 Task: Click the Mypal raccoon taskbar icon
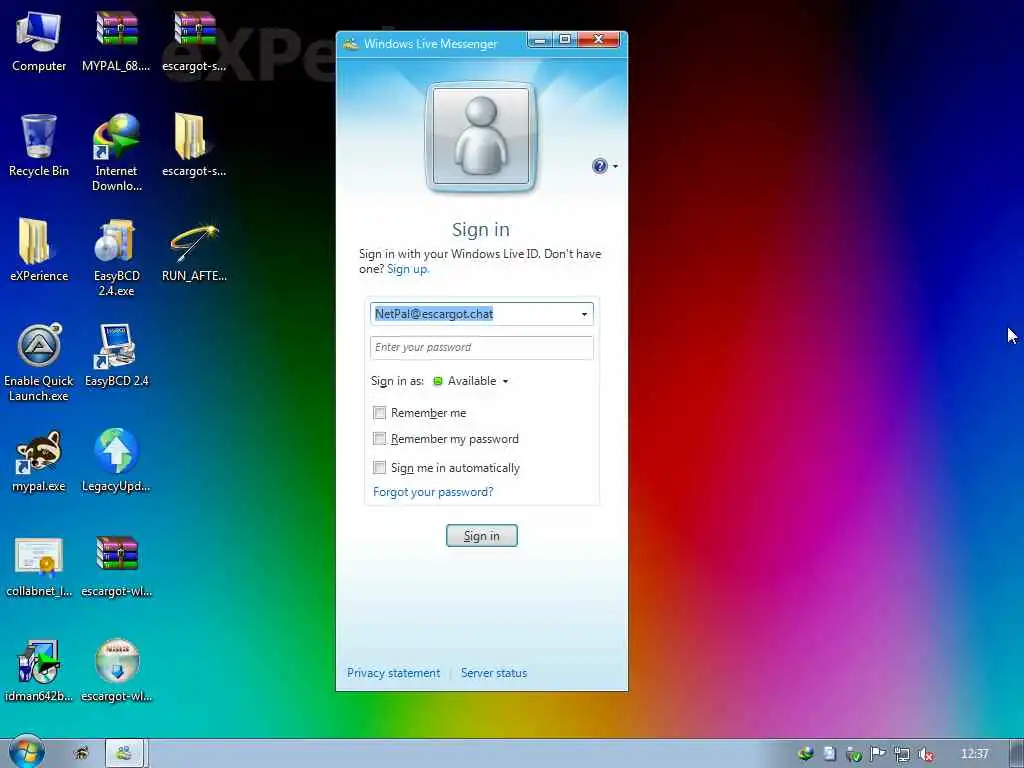pos(81,753)
